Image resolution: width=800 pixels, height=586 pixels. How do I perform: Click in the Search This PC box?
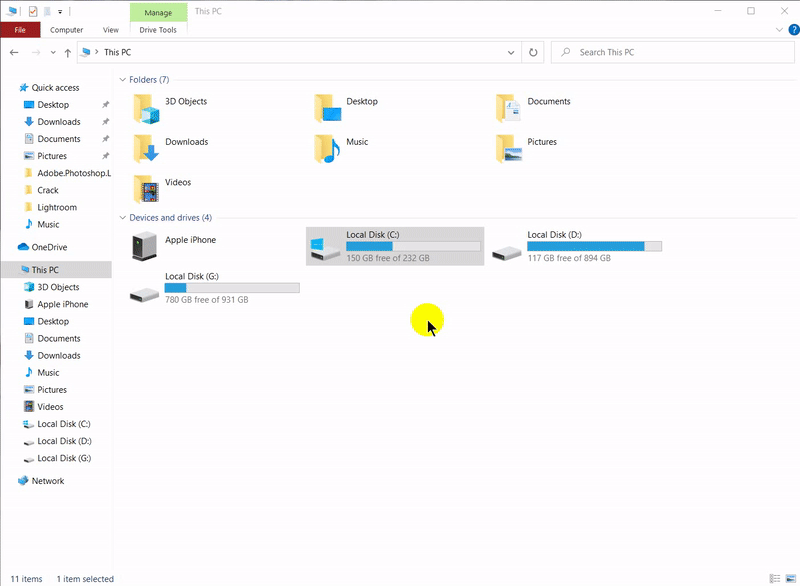[672, 53]
